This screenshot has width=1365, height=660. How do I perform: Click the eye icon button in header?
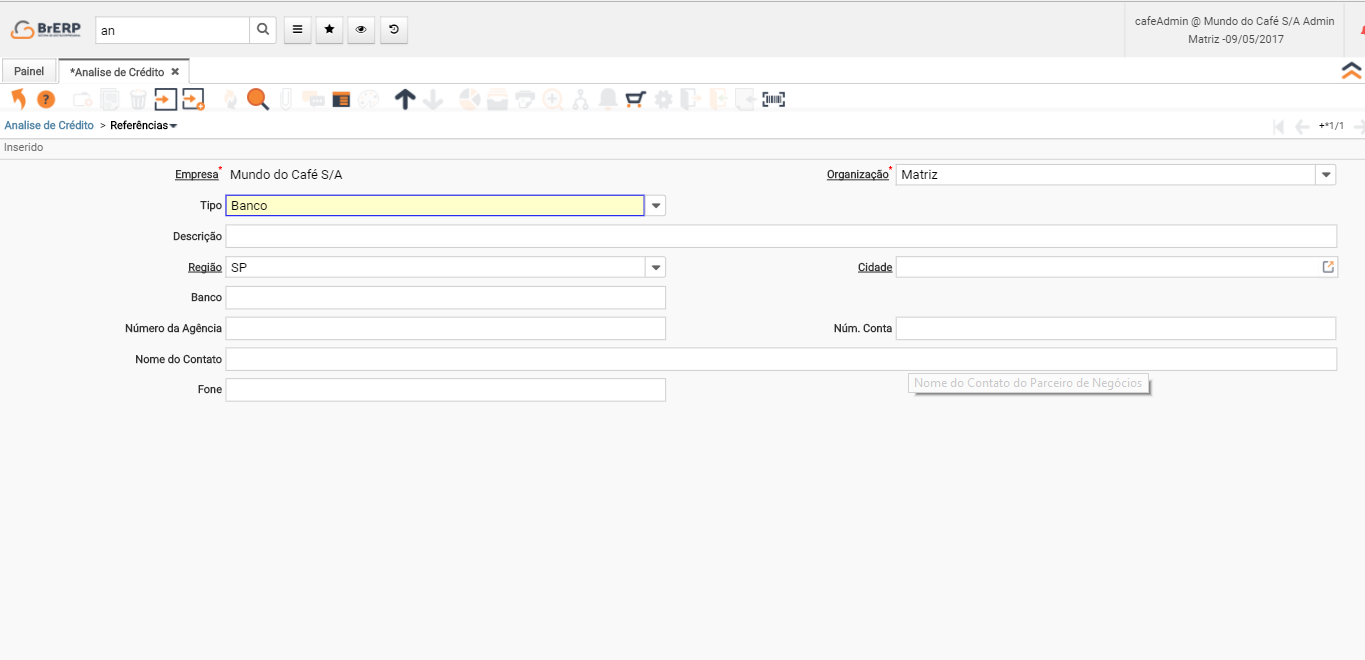tap(361, 30)
